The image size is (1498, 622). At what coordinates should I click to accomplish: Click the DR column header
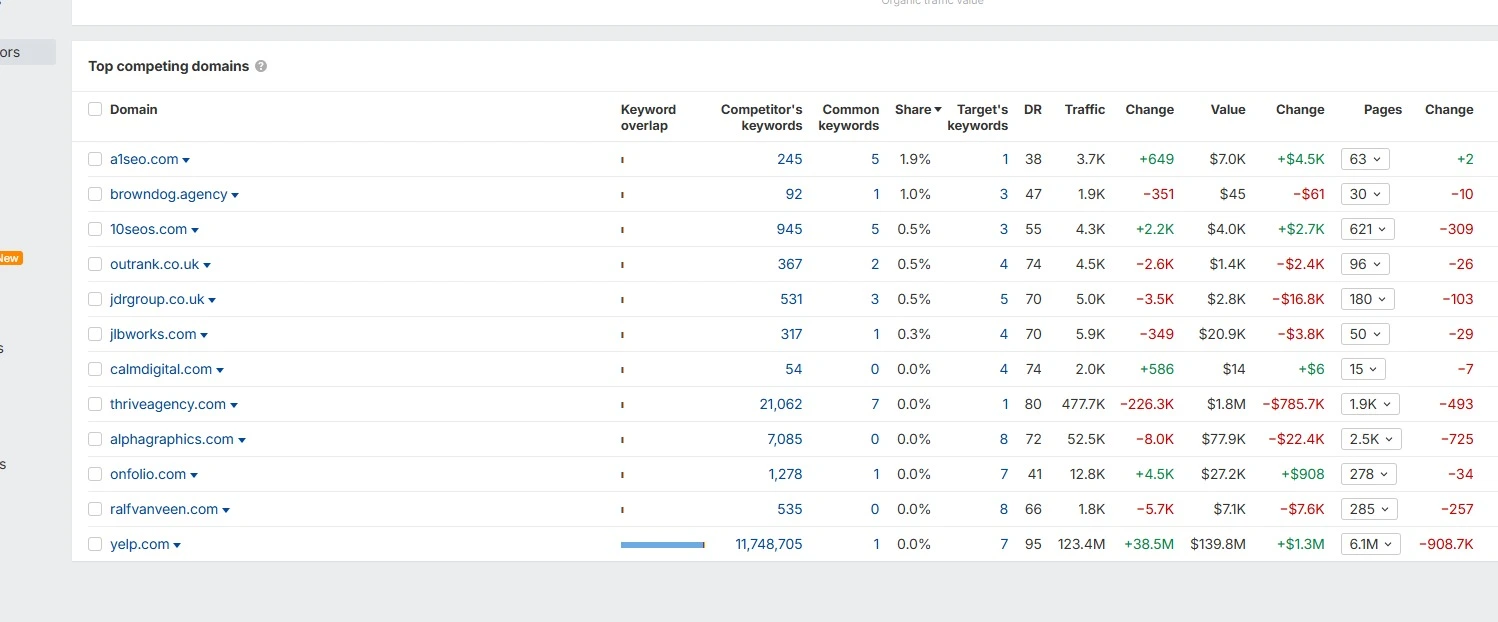[1033, 109]
